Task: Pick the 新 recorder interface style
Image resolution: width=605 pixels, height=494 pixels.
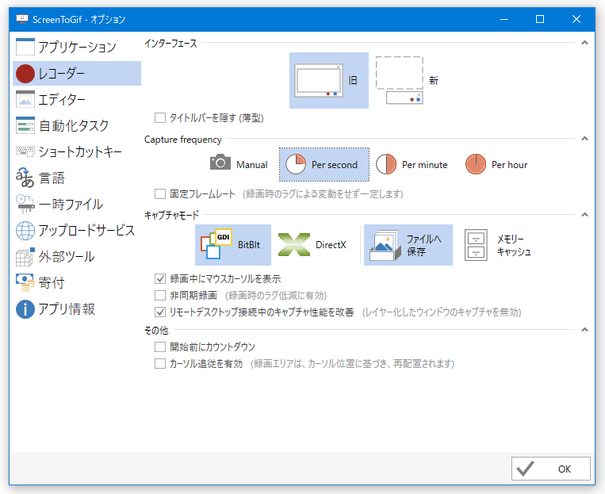Action: (x=411, y=81)
